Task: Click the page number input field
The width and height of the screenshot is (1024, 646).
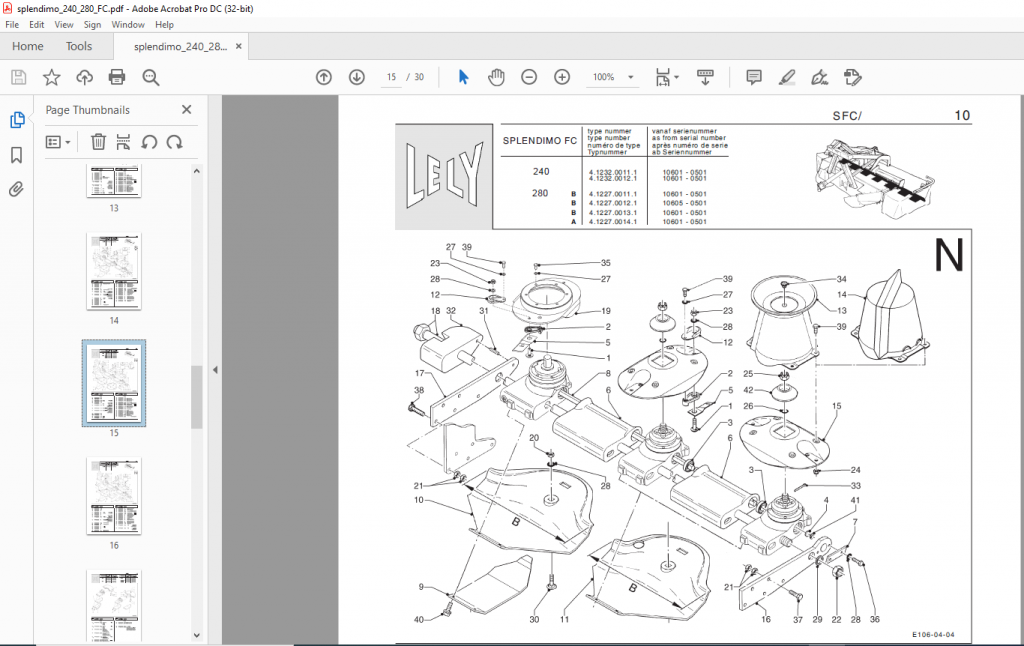Action: 391,77
